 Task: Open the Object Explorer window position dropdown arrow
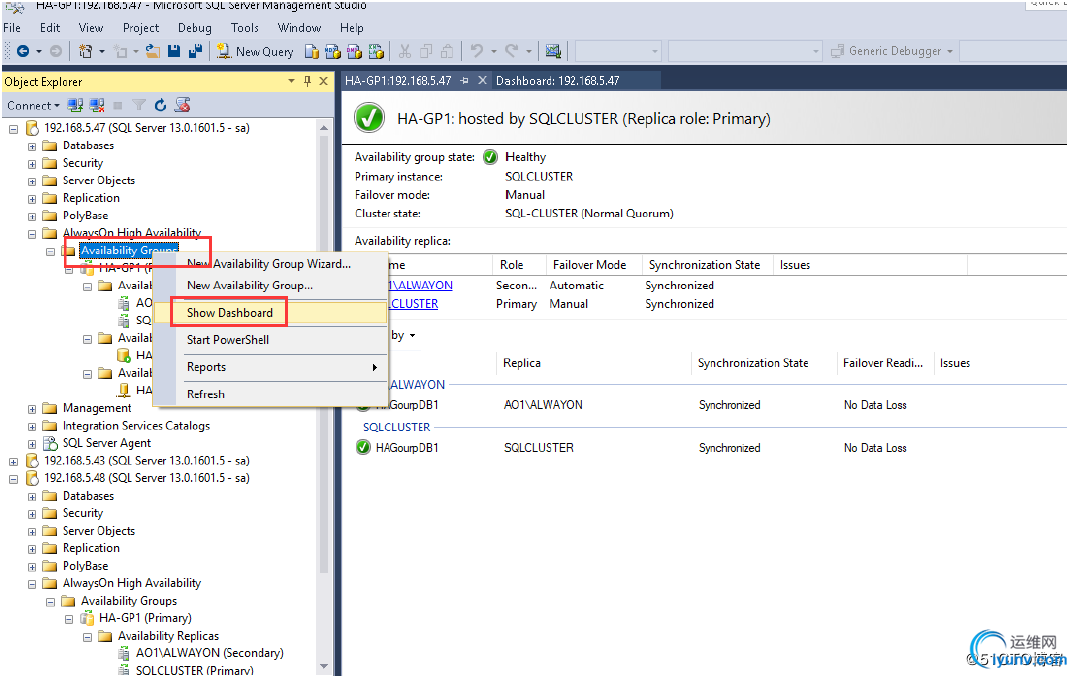coord(292,81)
